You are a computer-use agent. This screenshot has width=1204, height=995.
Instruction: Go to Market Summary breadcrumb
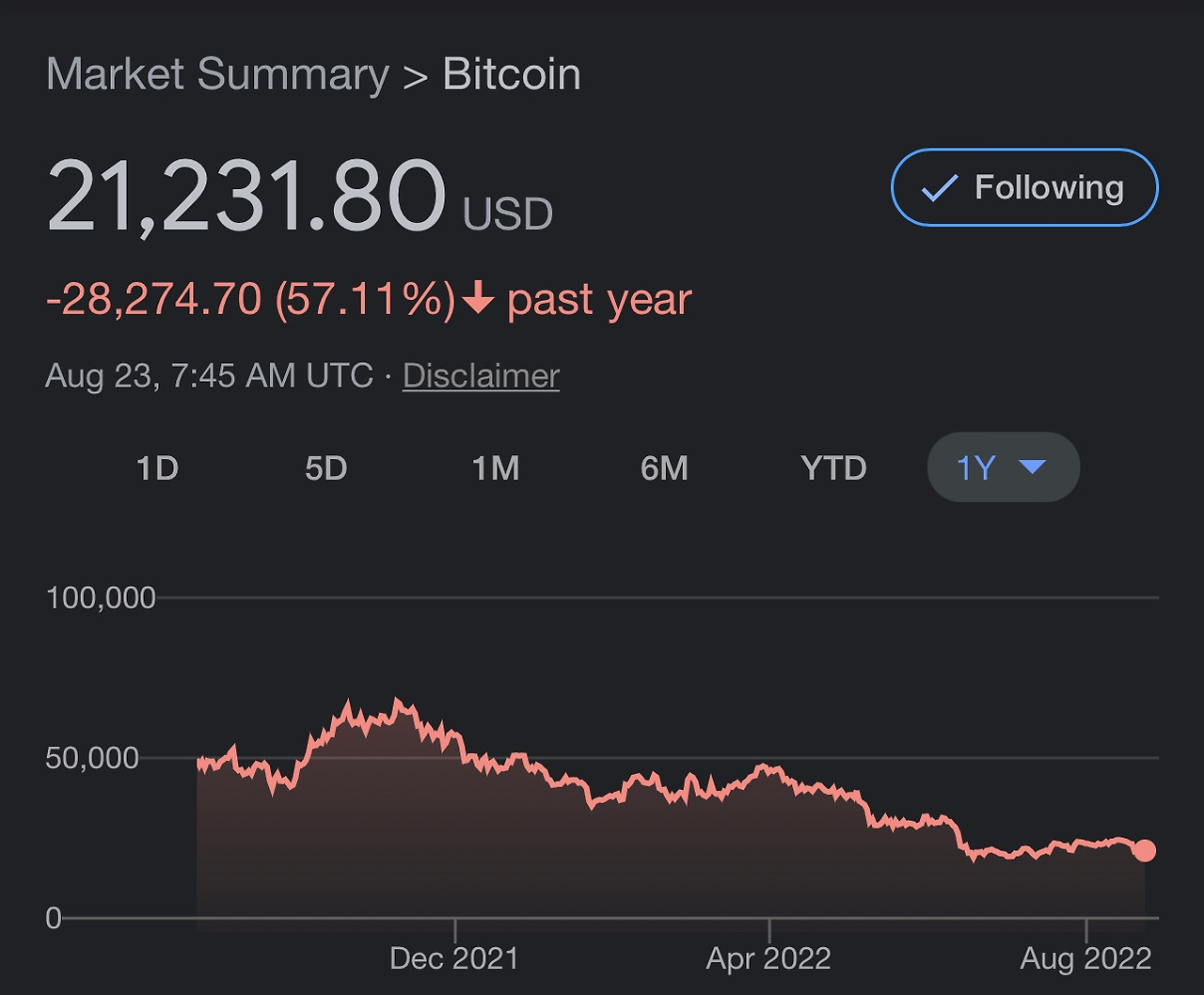click(217, 75)
